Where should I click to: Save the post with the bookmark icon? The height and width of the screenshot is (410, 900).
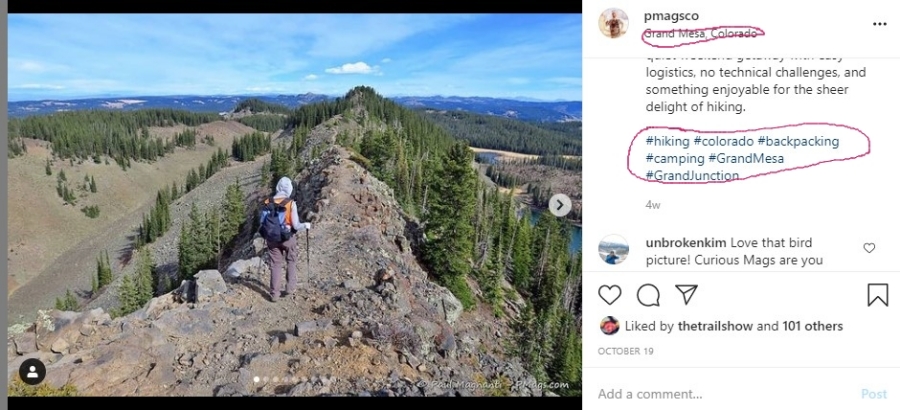pos(877,295)
